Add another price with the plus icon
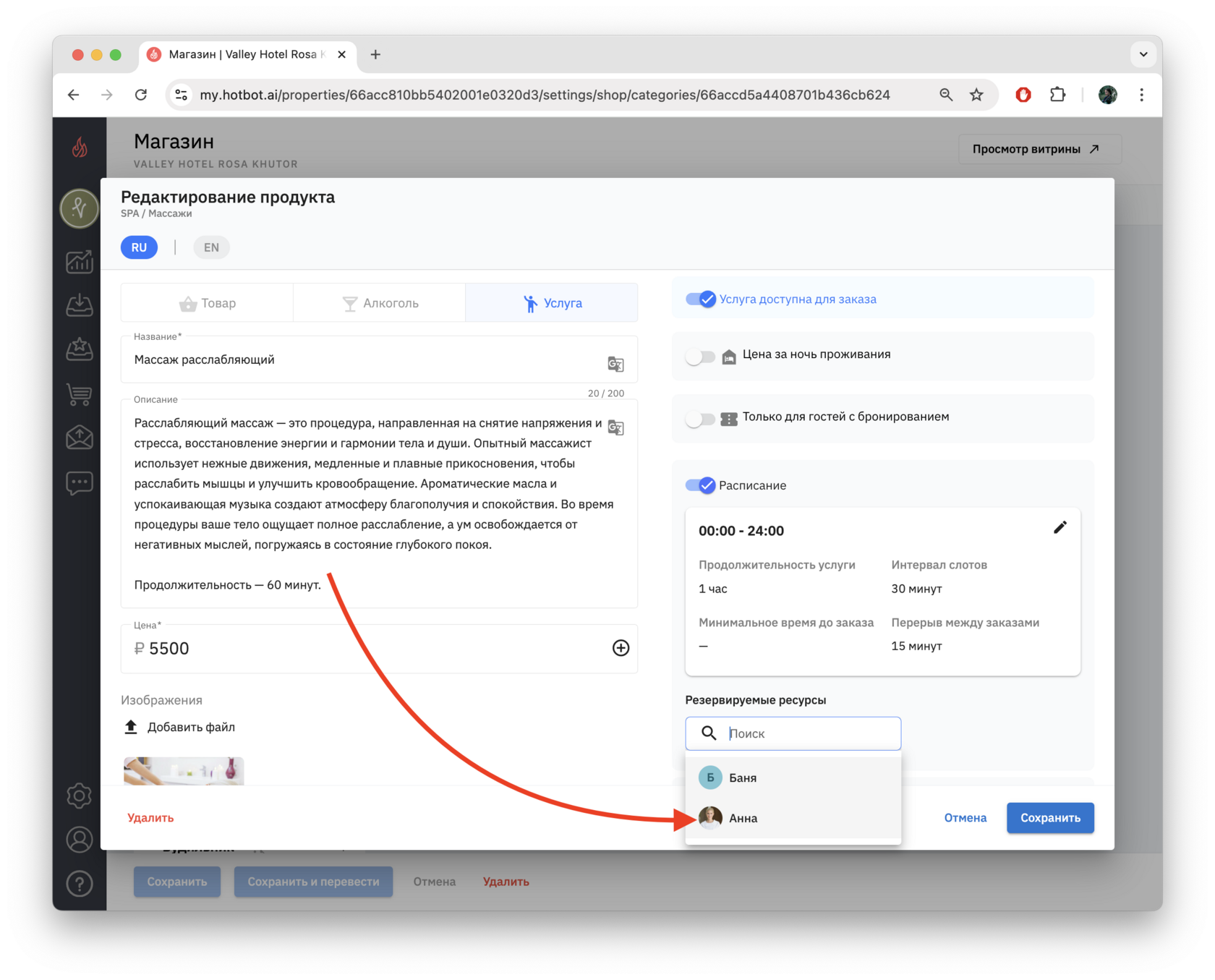 click(x=621, y=648)
